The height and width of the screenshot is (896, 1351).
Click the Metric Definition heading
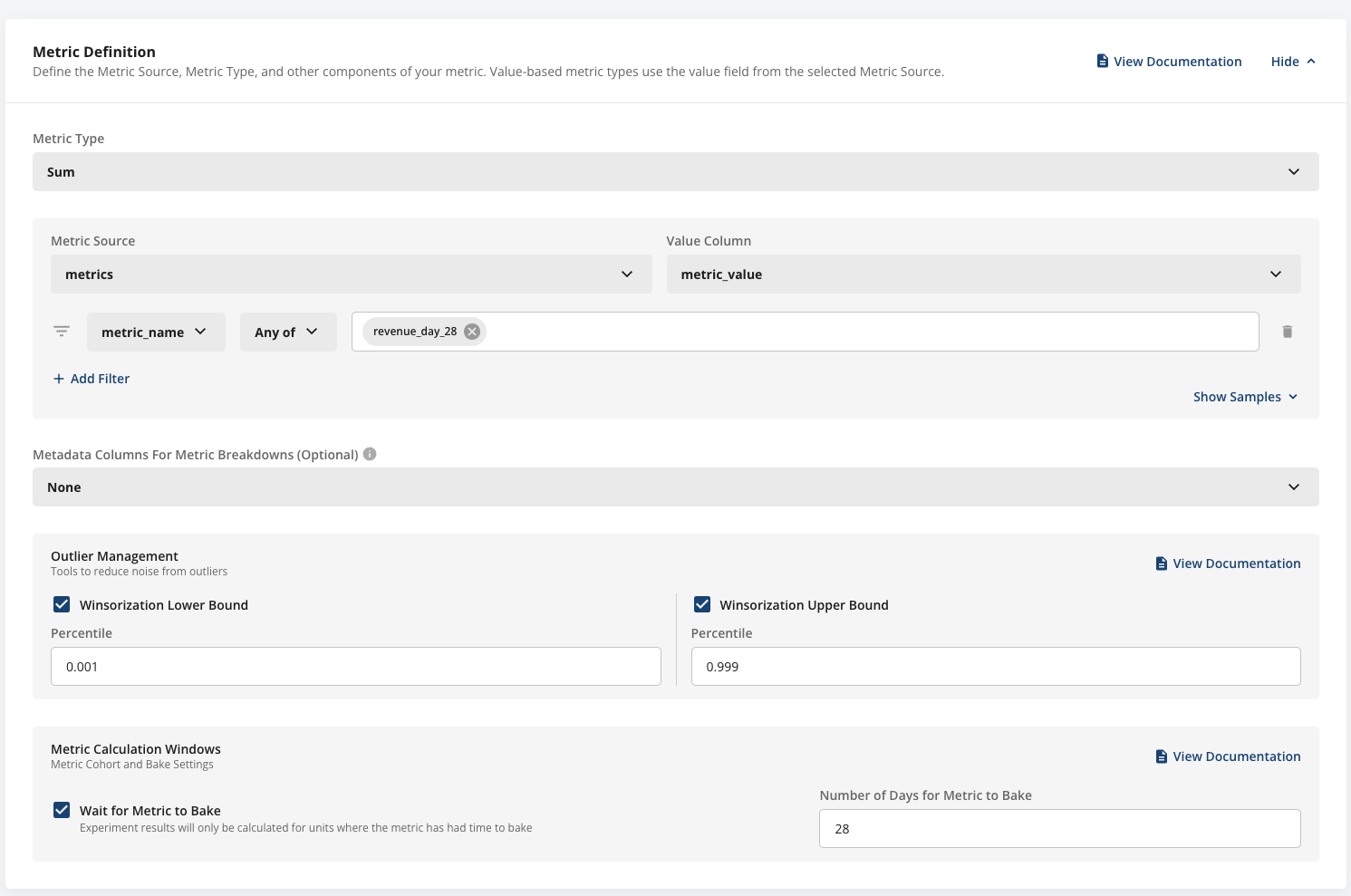click(94, 52)
